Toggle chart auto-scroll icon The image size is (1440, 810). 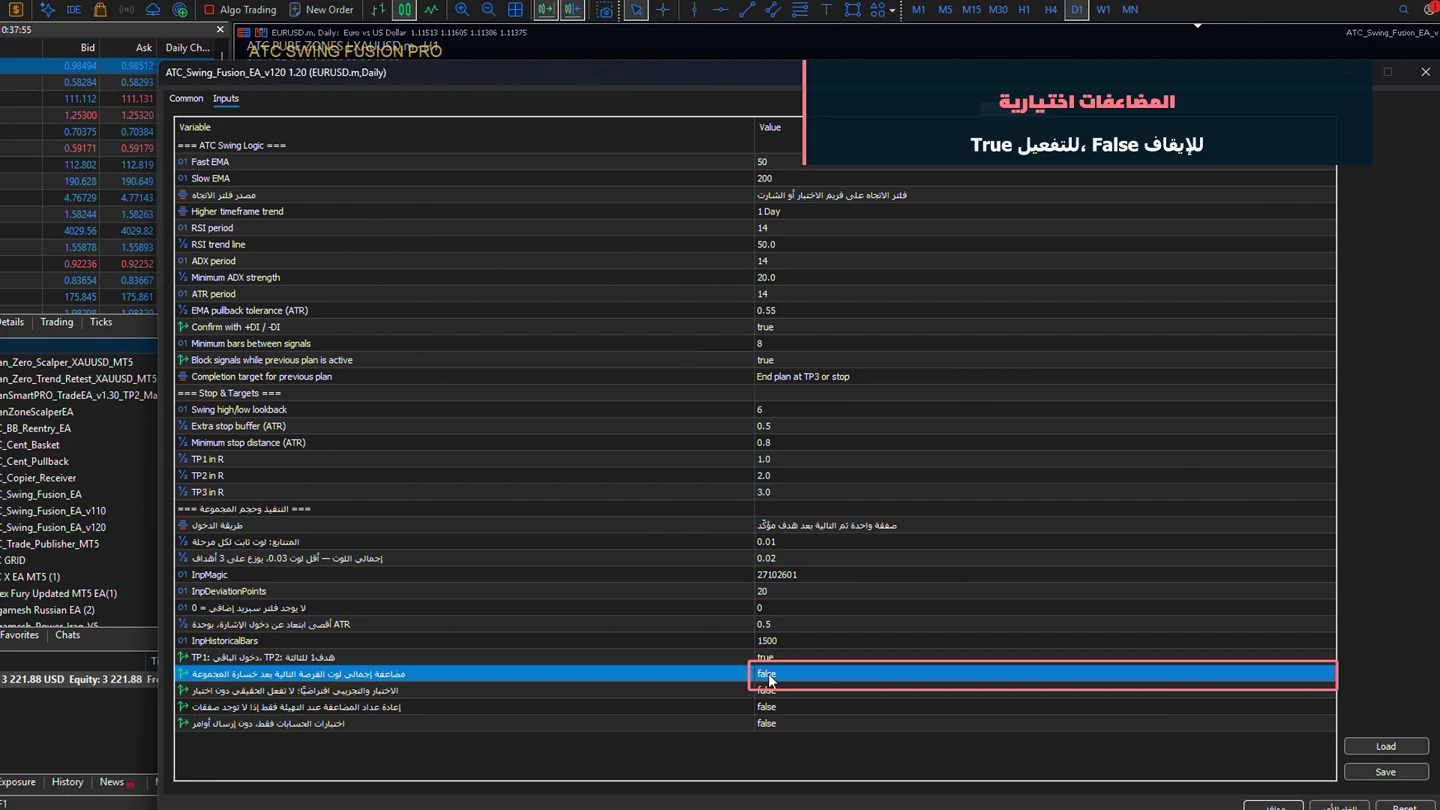(546, 10)
